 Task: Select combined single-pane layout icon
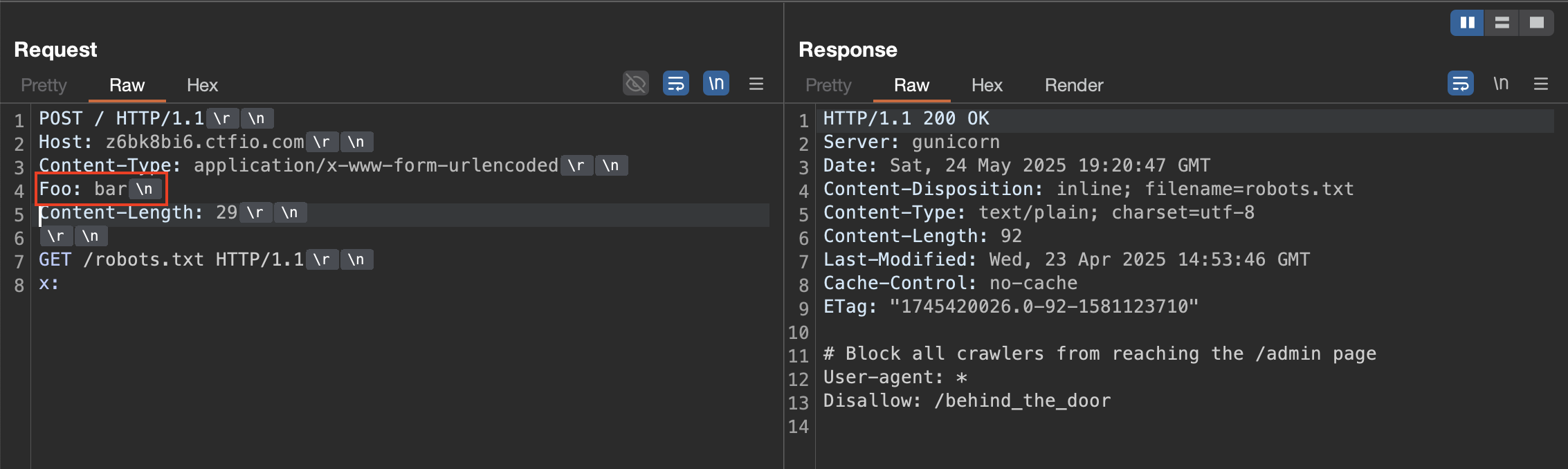tap(1537, 23)
